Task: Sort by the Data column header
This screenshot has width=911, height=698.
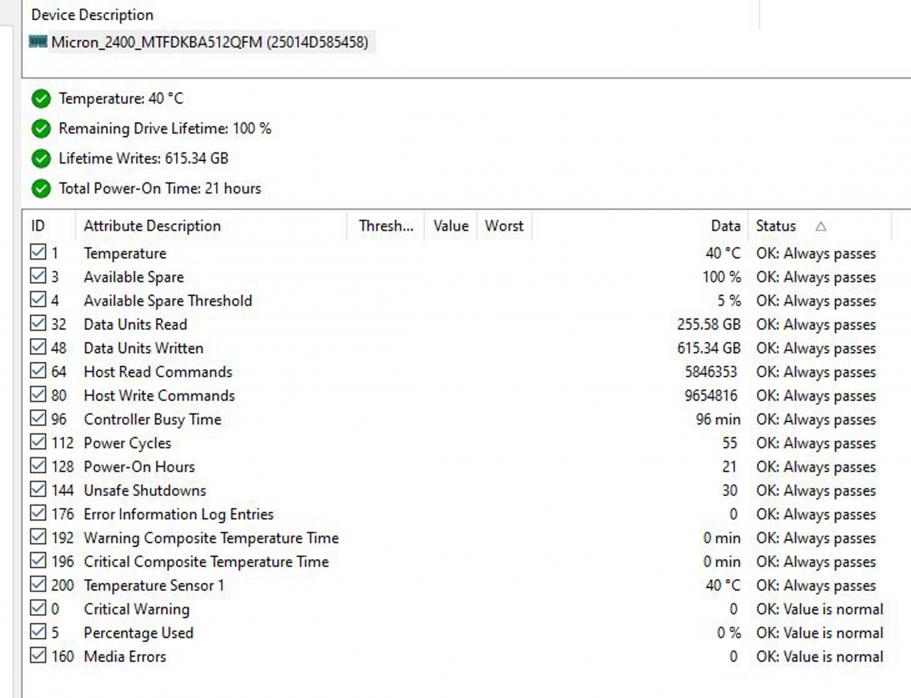Action: tap(725, 226)
